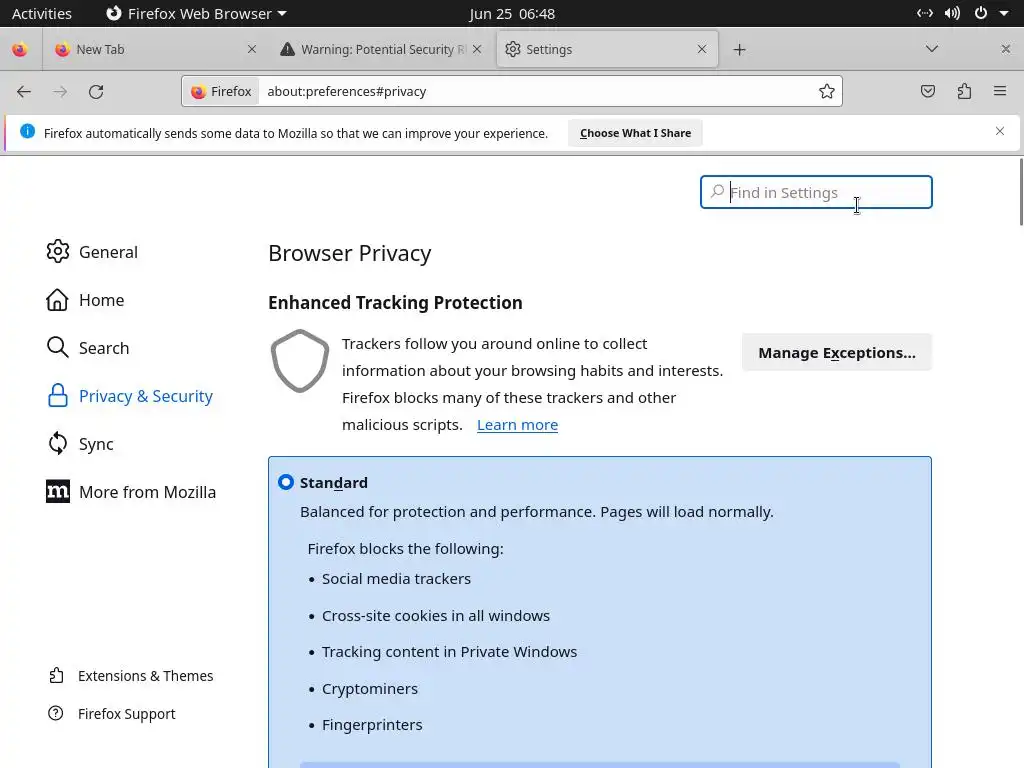Open a new tab with plus button
The image size is (1024, 768).
[740, 49]
